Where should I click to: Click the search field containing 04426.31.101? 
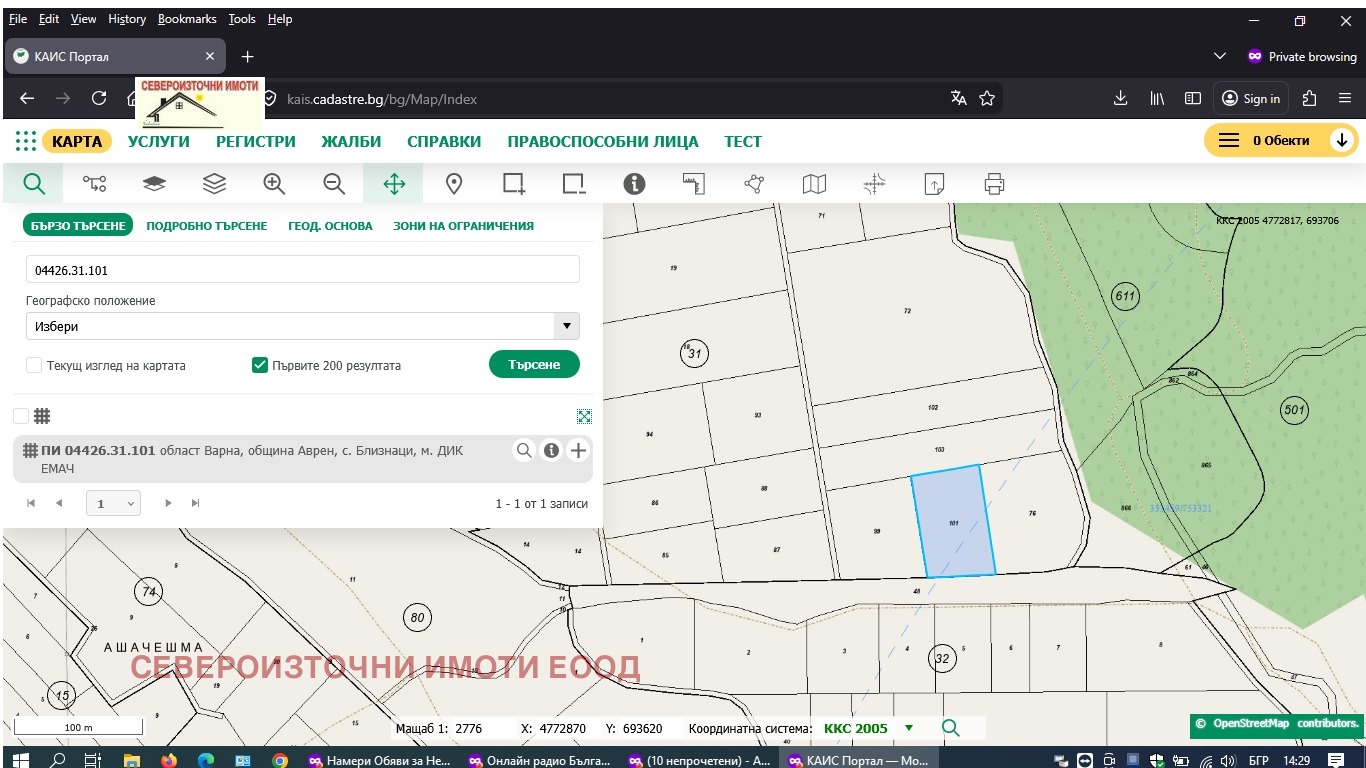coord(302,270)
